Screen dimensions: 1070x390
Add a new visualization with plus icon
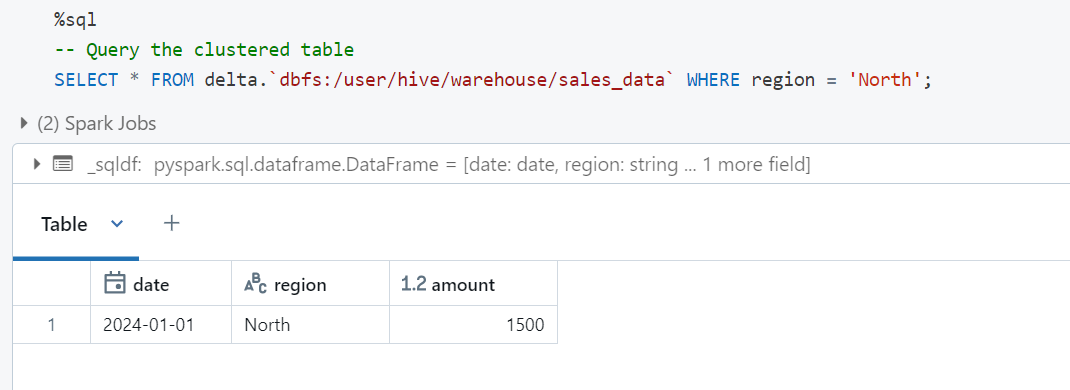point(172,223)
